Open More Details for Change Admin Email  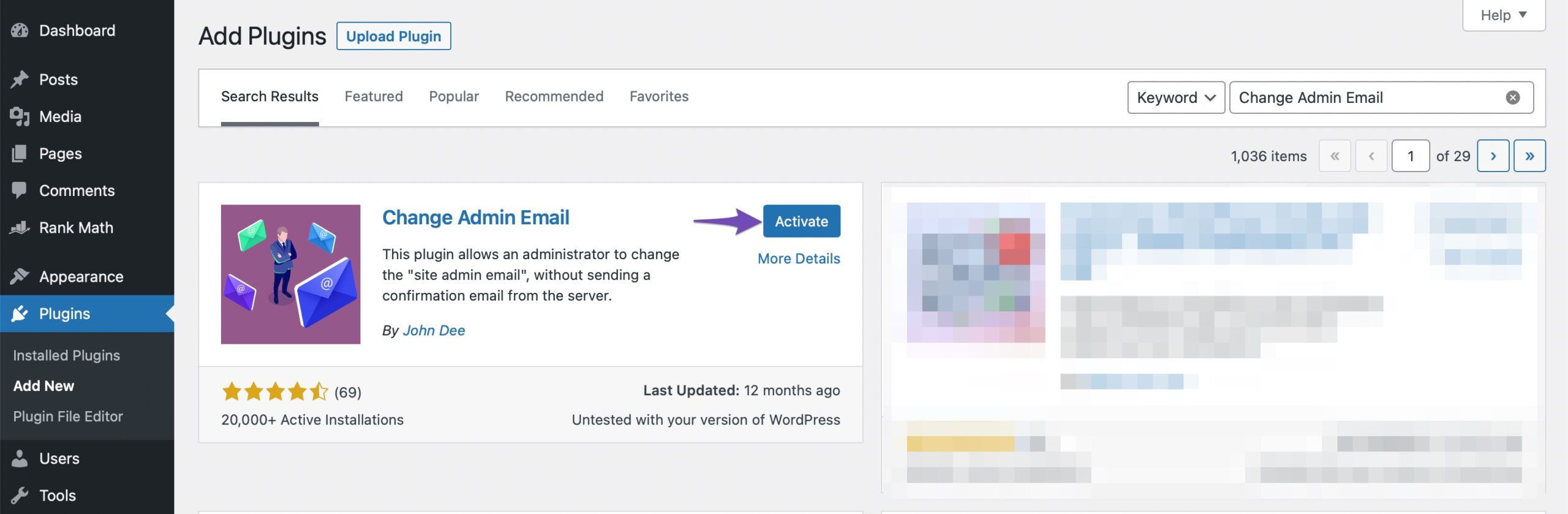(798, 259)
